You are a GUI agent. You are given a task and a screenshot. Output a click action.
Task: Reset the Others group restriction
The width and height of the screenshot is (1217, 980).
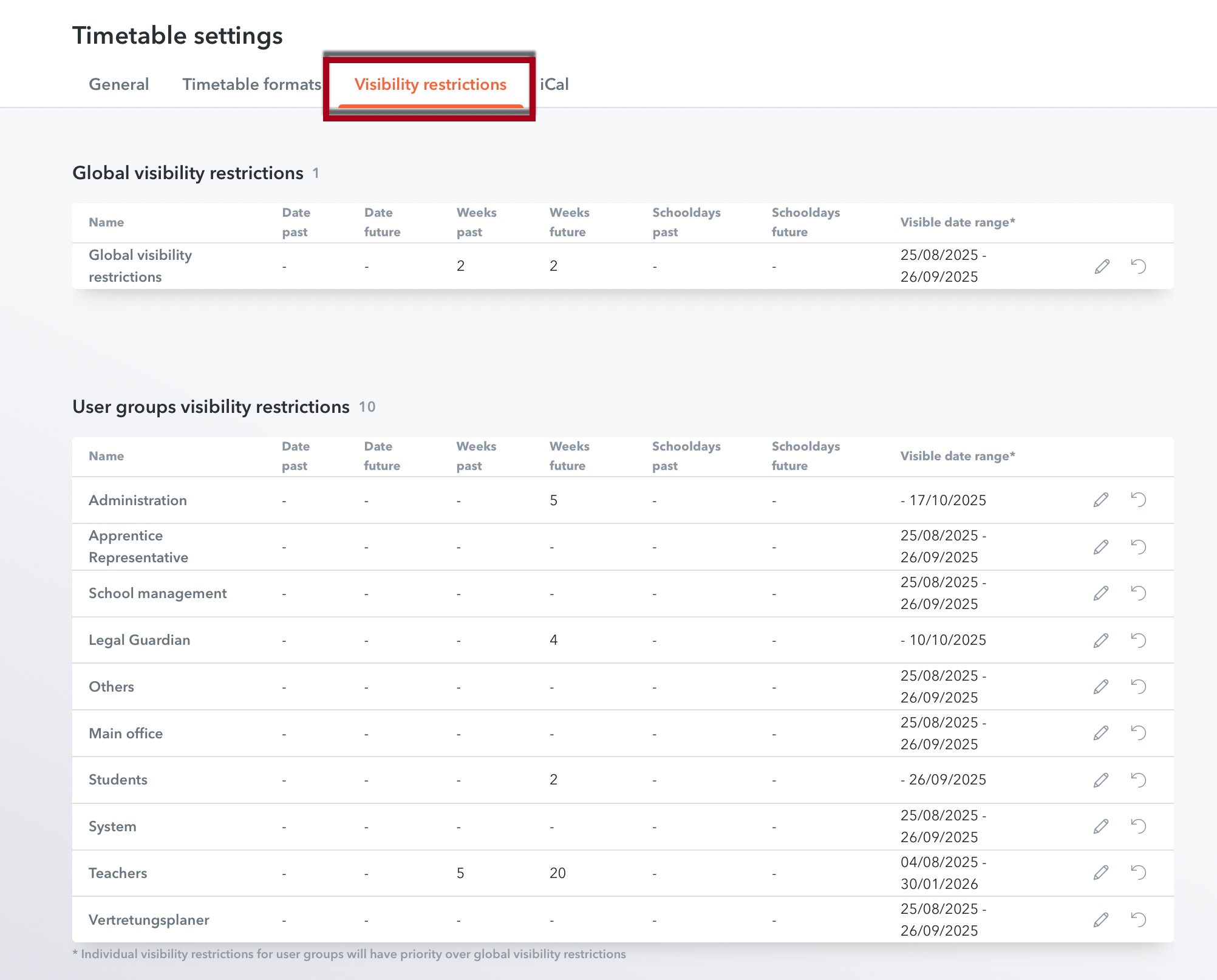click(1139, 687)
